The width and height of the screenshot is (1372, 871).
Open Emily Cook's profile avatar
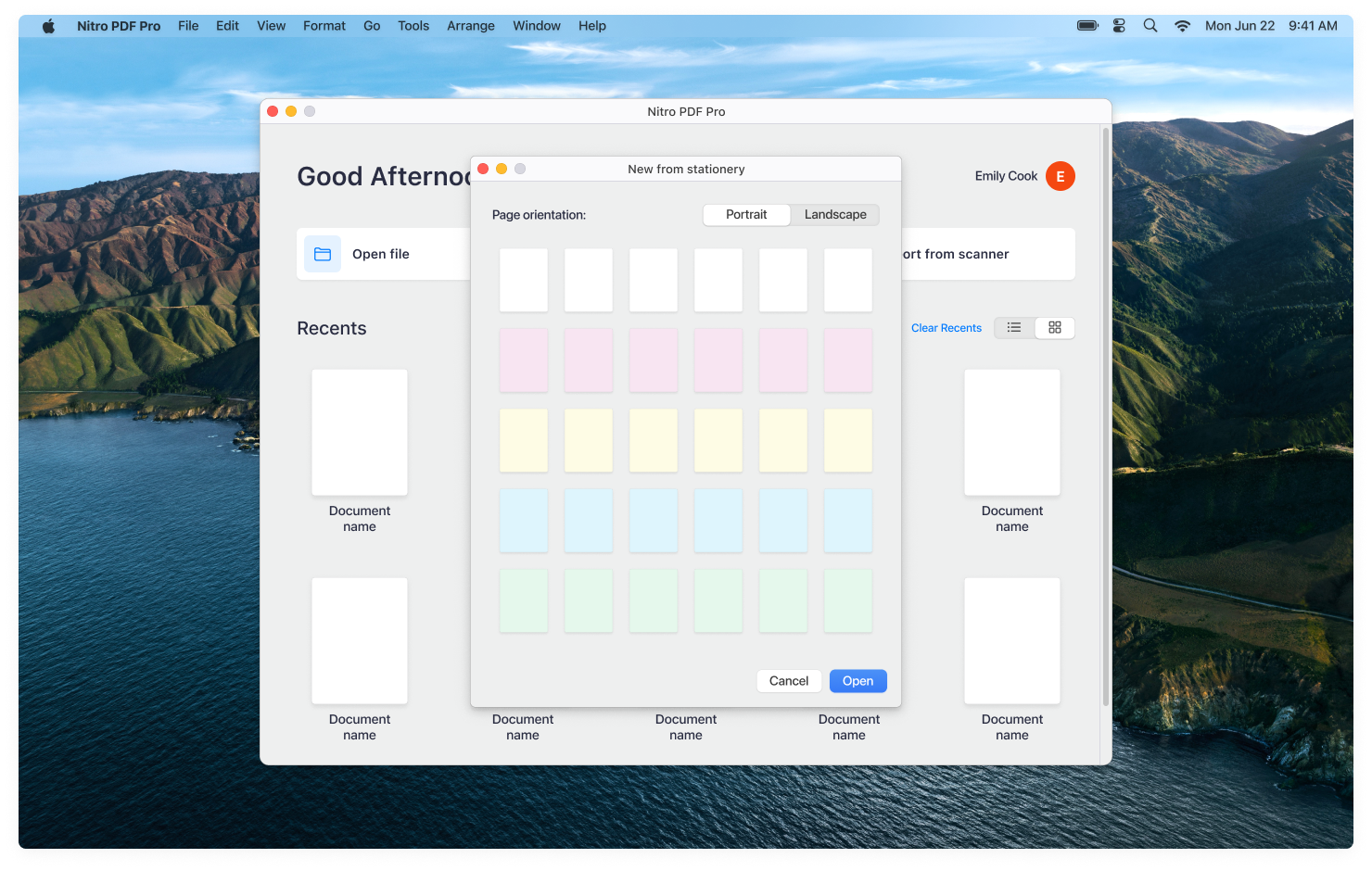click(1060, 175)
